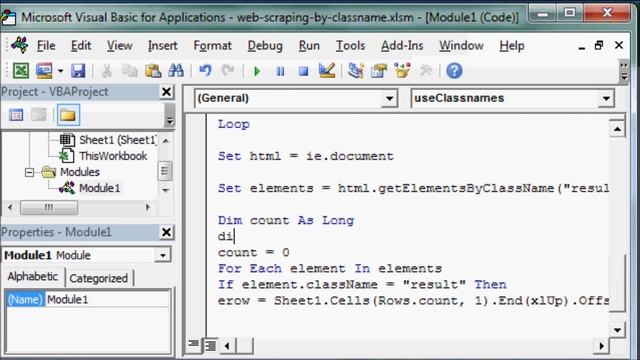Click Full Module View button
Screen dimensions: 640x360
point(211,346)
